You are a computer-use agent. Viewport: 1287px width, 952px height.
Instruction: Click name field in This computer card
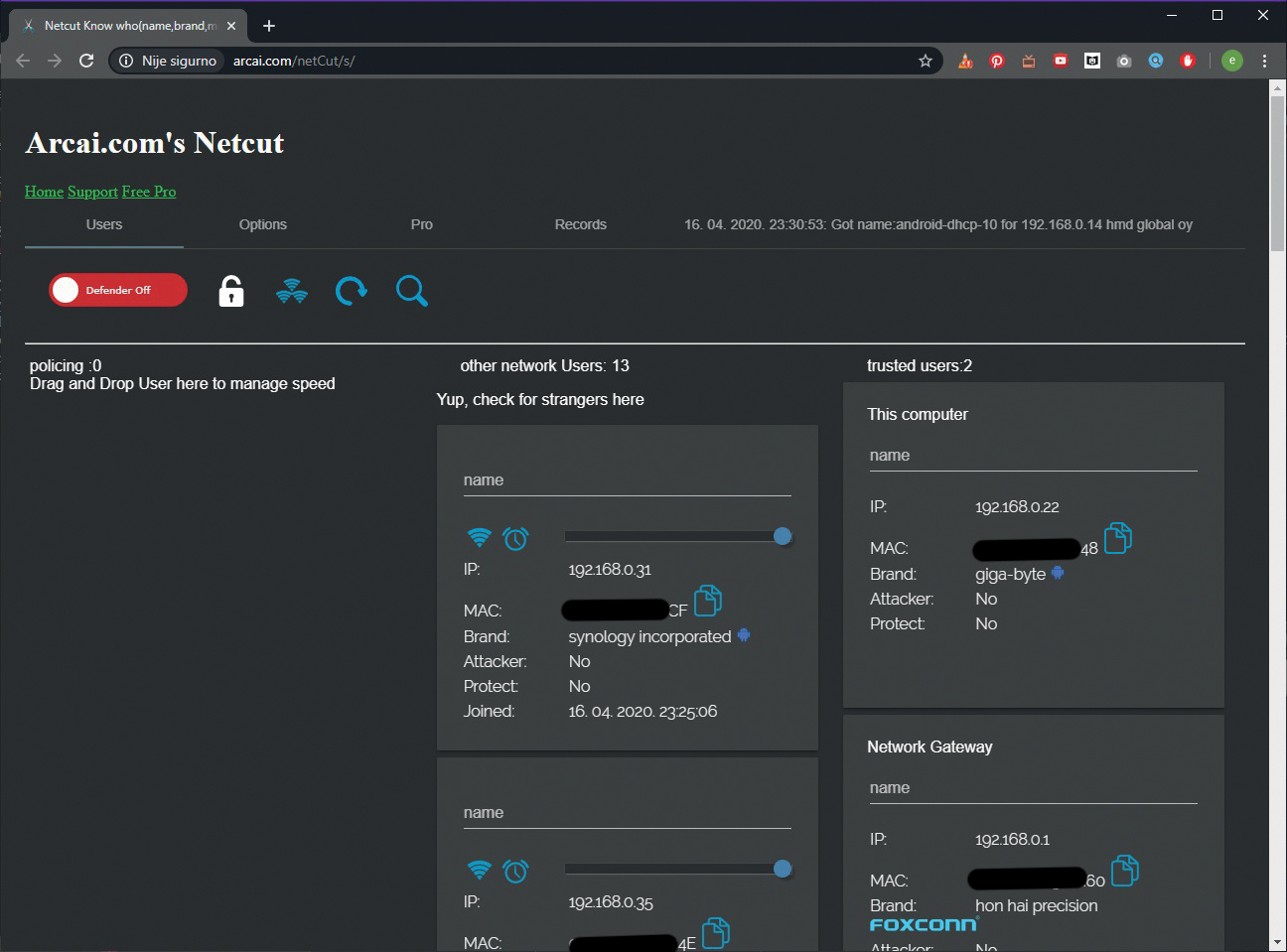pyautogui.click(x=1033, y=456)
